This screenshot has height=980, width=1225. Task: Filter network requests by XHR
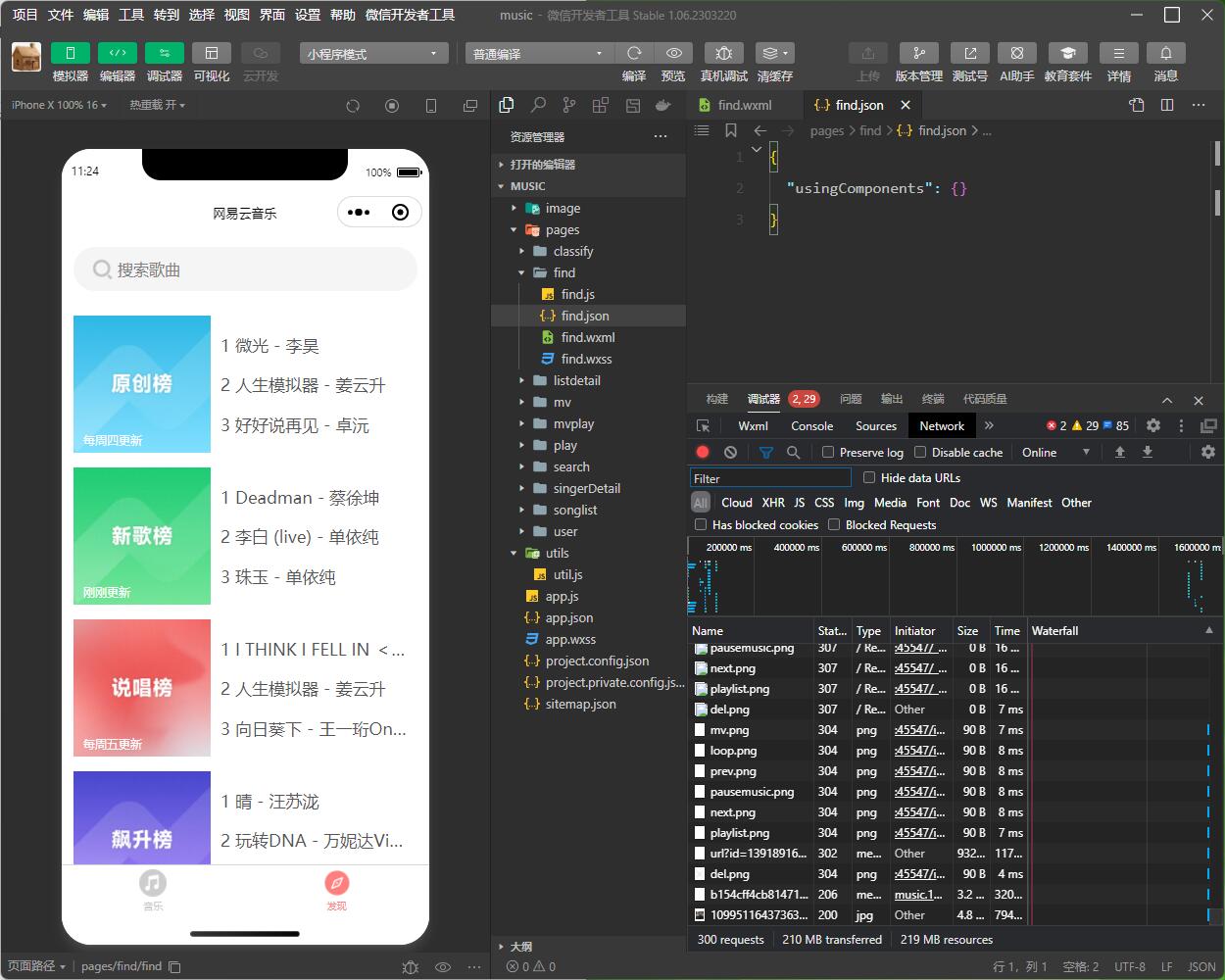(773, 502)
